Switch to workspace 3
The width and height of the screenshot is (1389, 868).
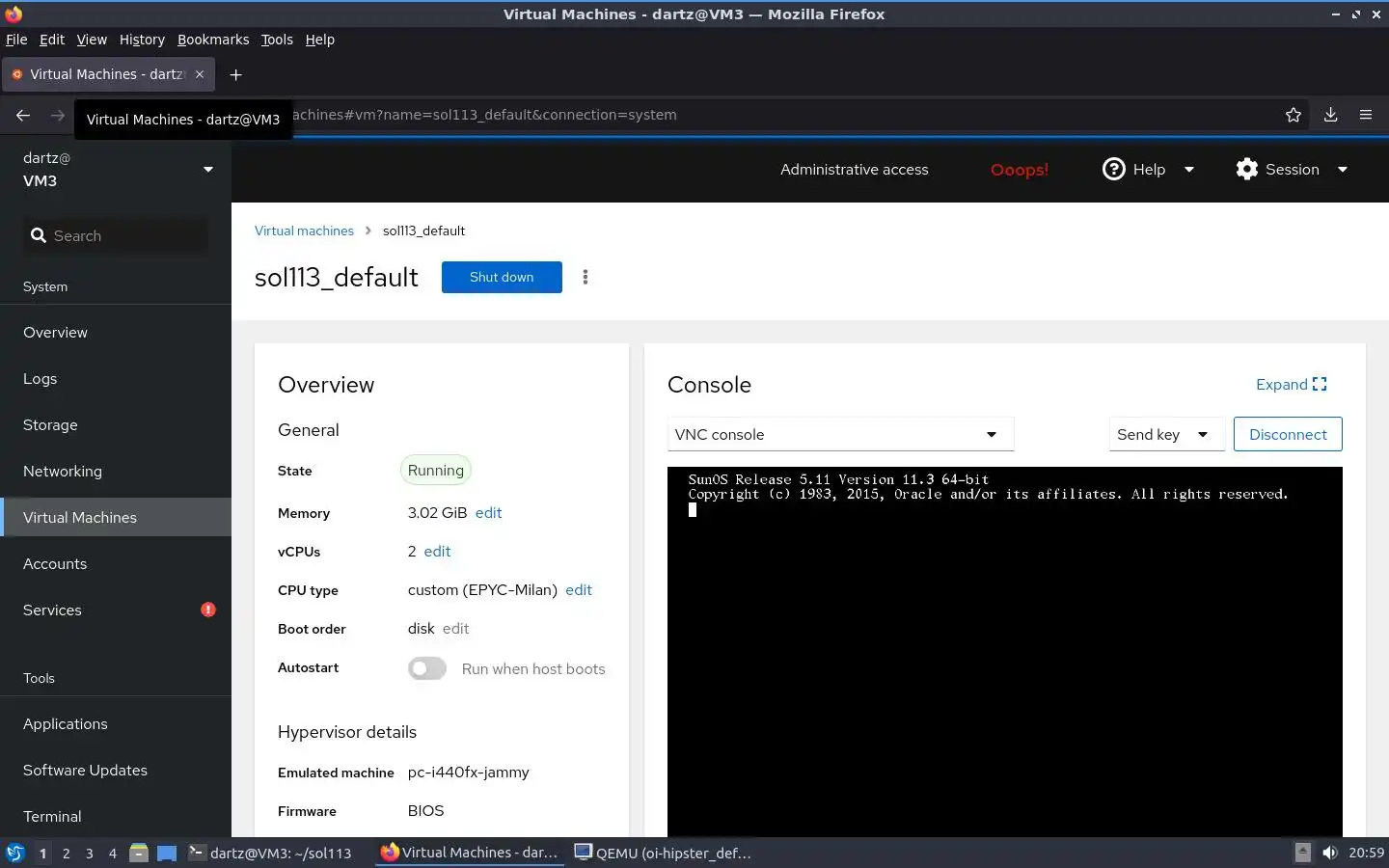click(90, 853)
